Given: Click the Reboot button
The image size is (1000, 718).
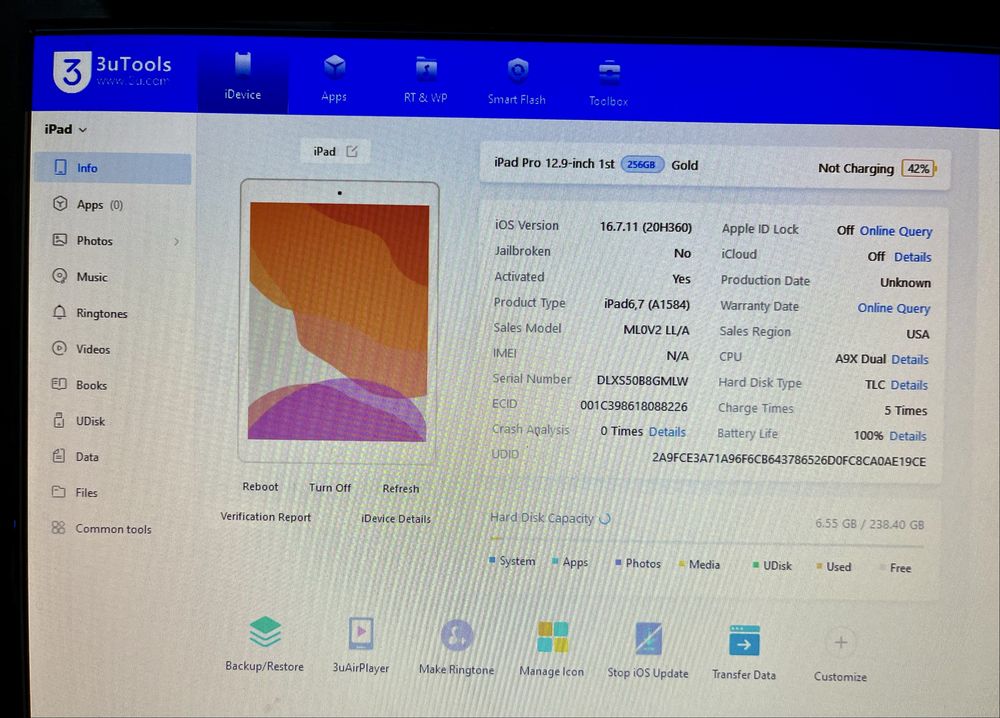Looking at the screenshot, I should (x=260, y=487).
